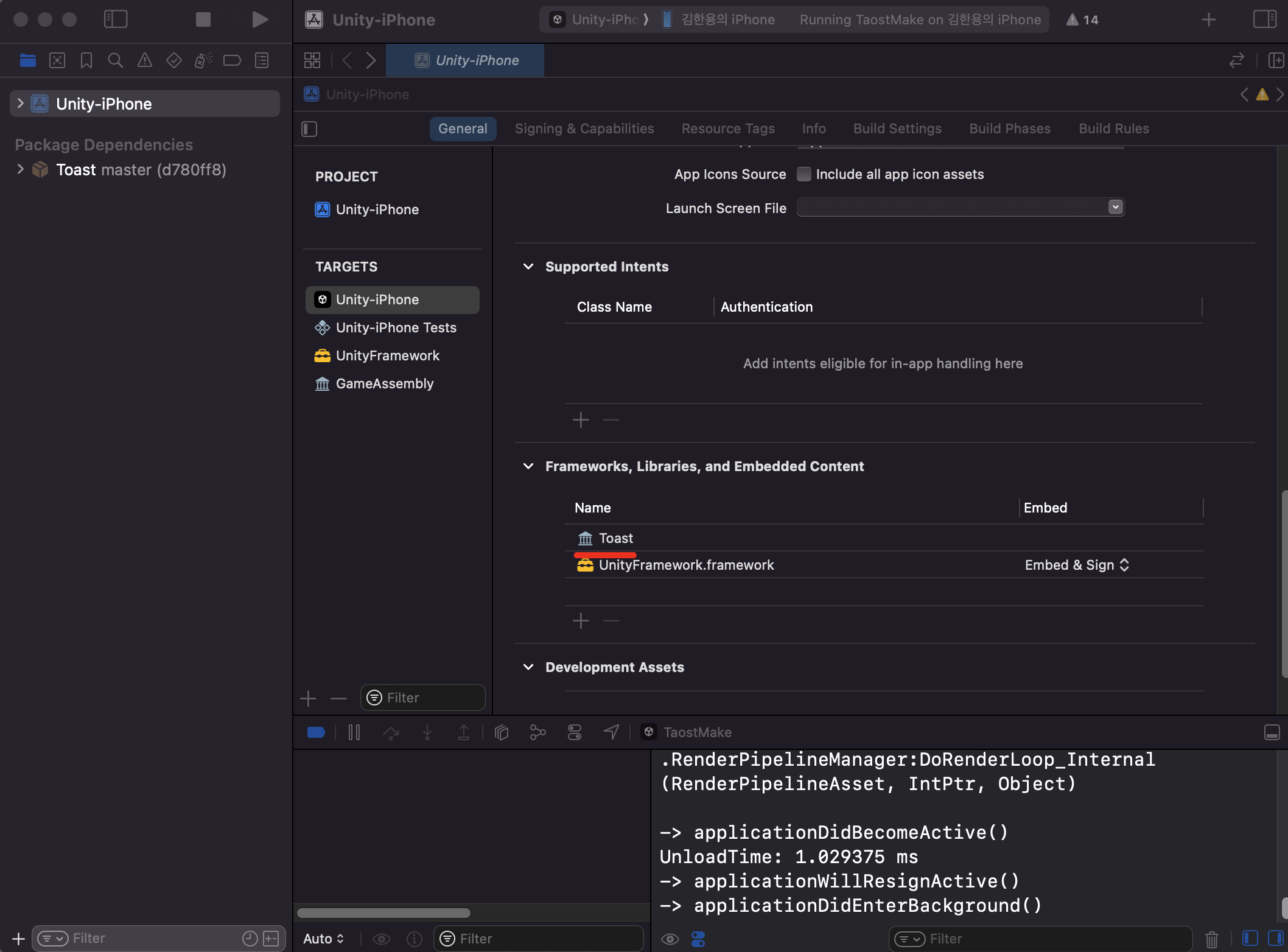Screen dimensions: 1288x952
Task: Pause program execution in debug bar
Action: point(354,732)
